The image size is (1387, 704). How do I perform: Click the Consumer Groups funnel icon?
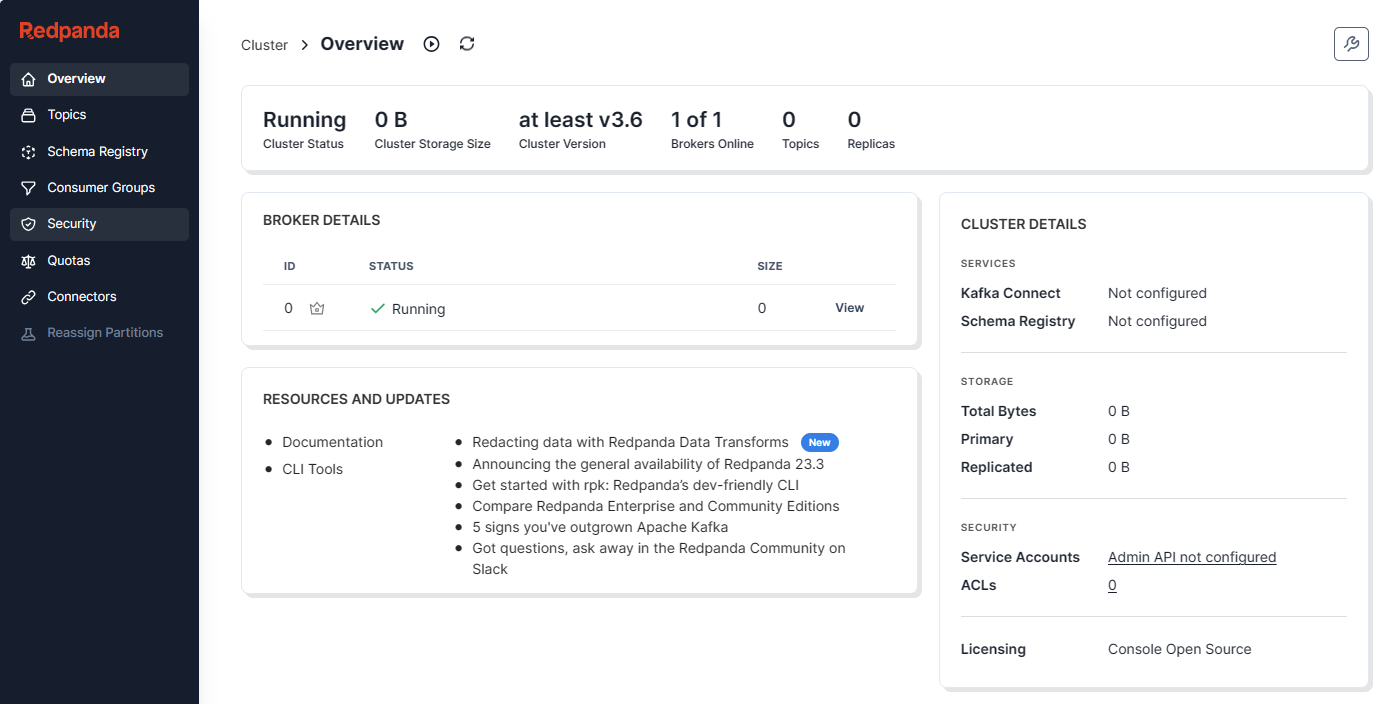(x=28, y=188)
